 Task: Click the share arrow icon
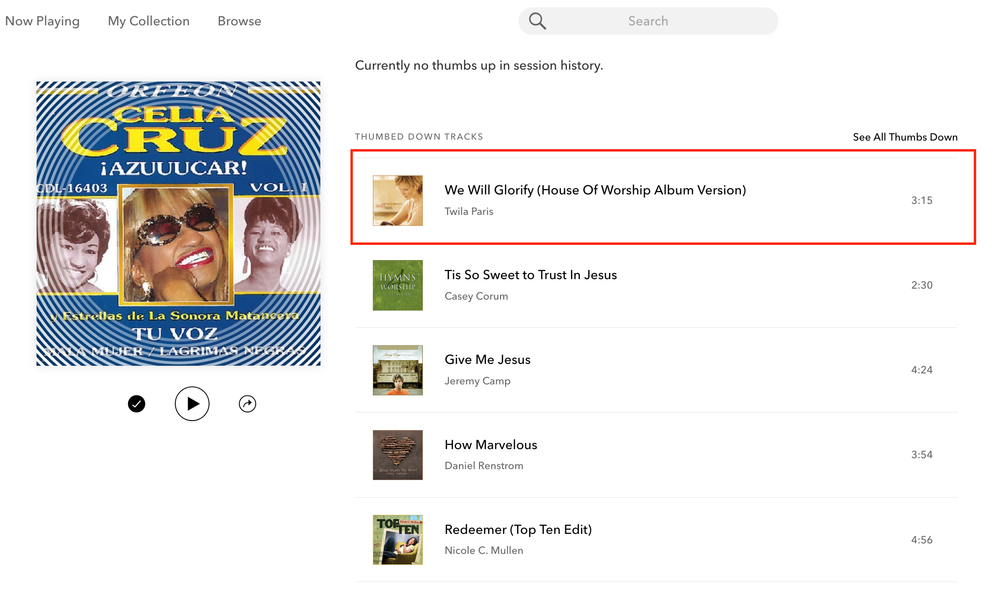[x=248, y=404]
